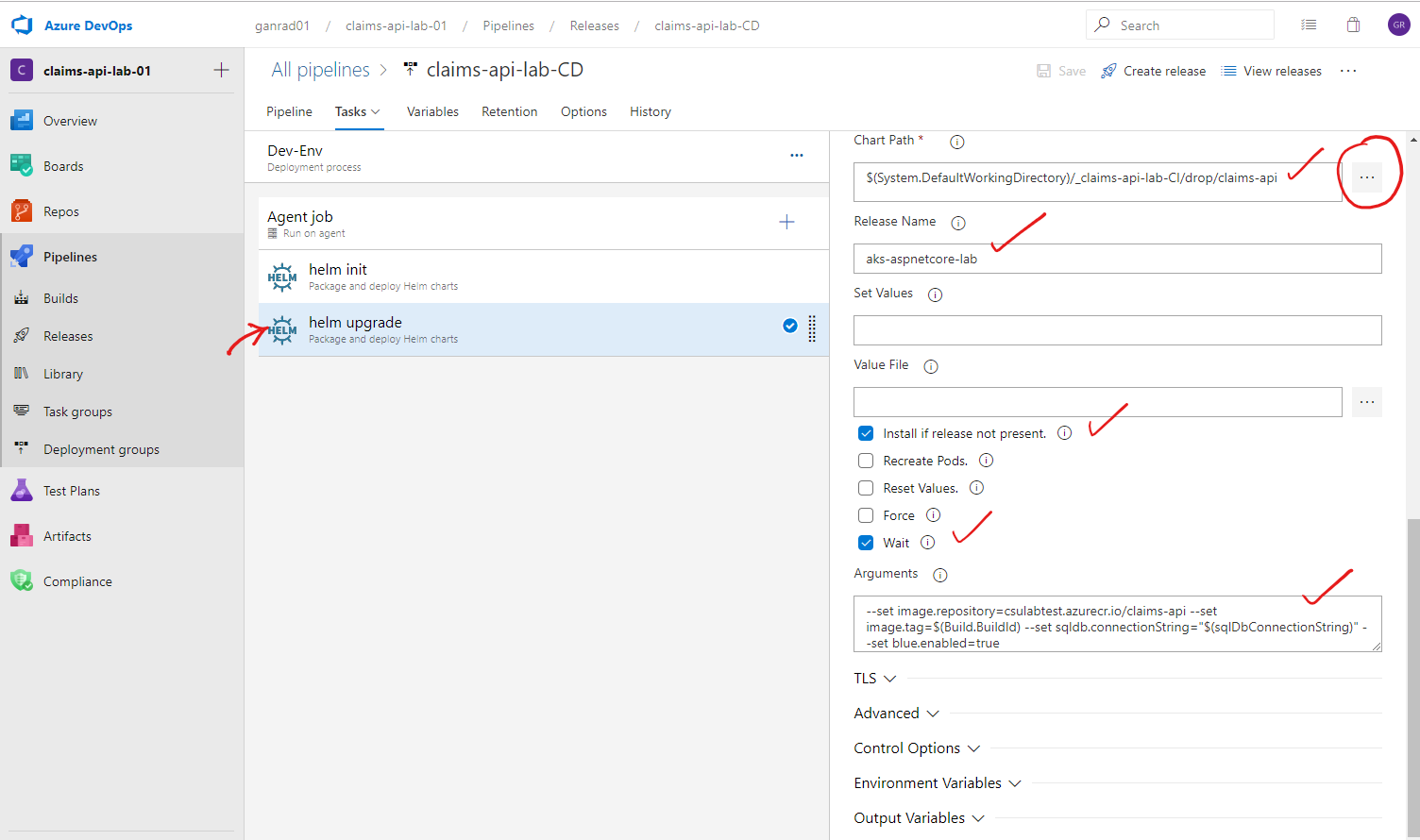1420x840 pixels.
Task: Open the Artifacts sidebar icon
Action: (22, 536)
